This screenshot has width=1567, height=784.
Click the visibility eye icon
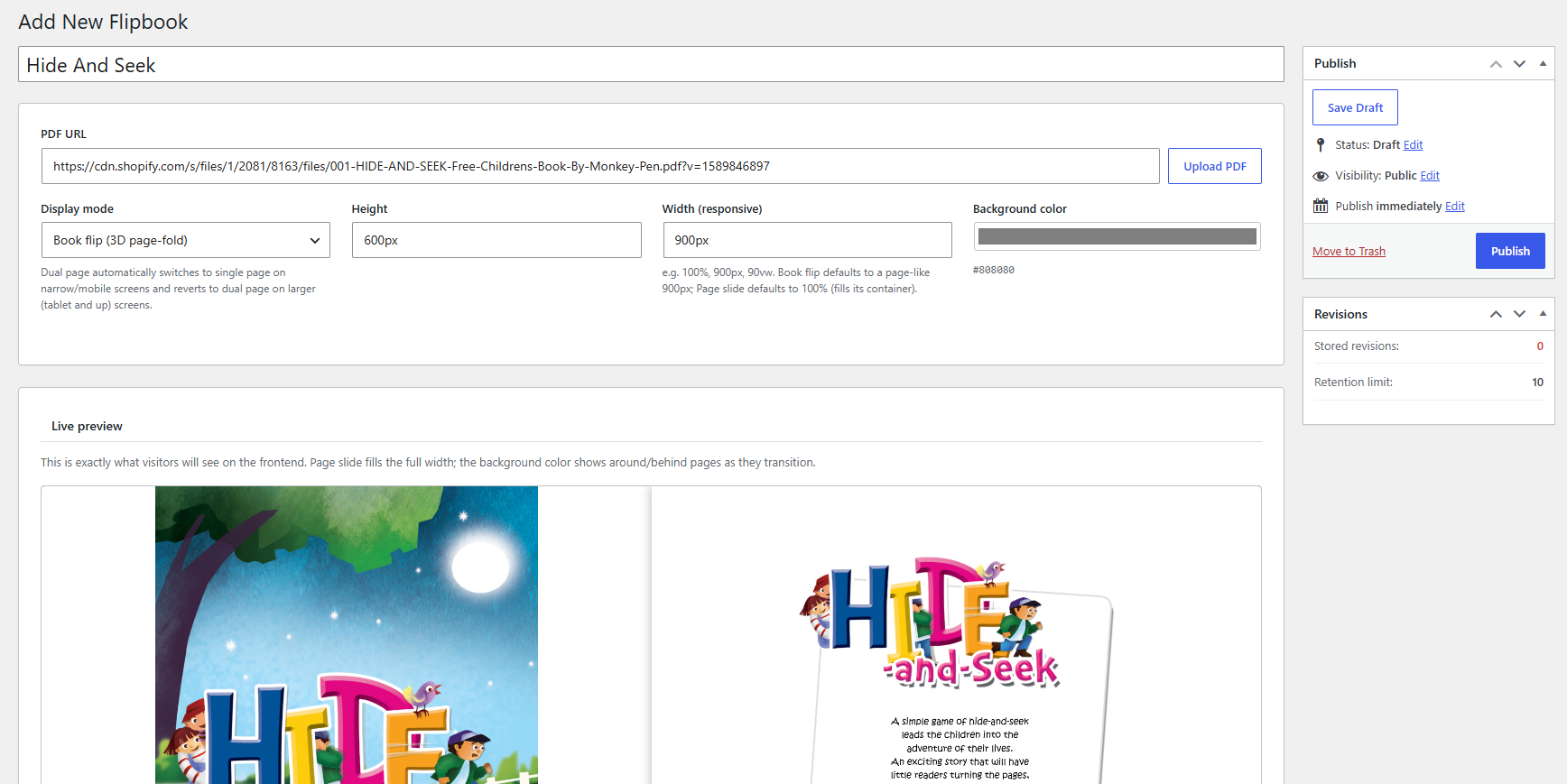[1321, 176]
